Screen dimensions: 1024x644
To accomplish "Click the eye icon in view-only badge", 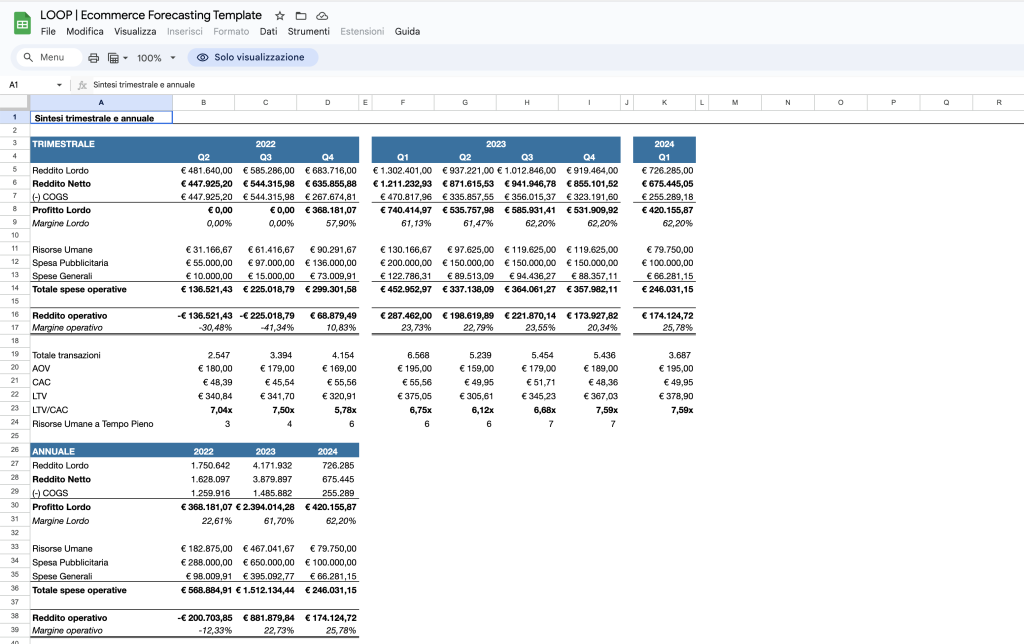I will 202,57.
